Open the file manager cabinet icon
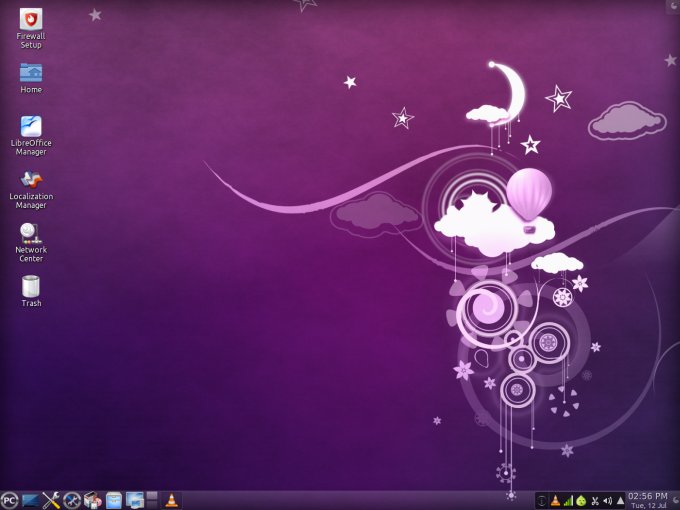This screenshot has height=510, width=680. click(x=114, y=500)
